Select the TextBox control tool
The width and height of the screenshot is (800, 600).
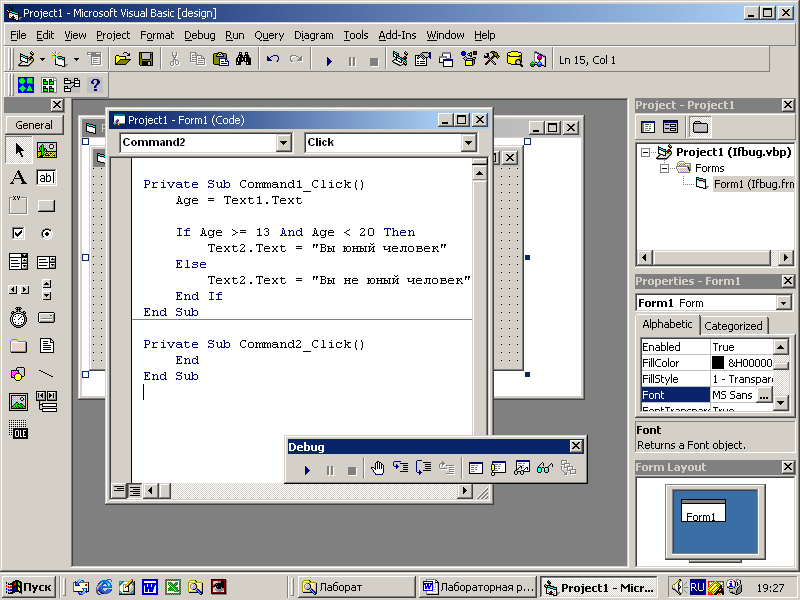click(x=46, y=178)
